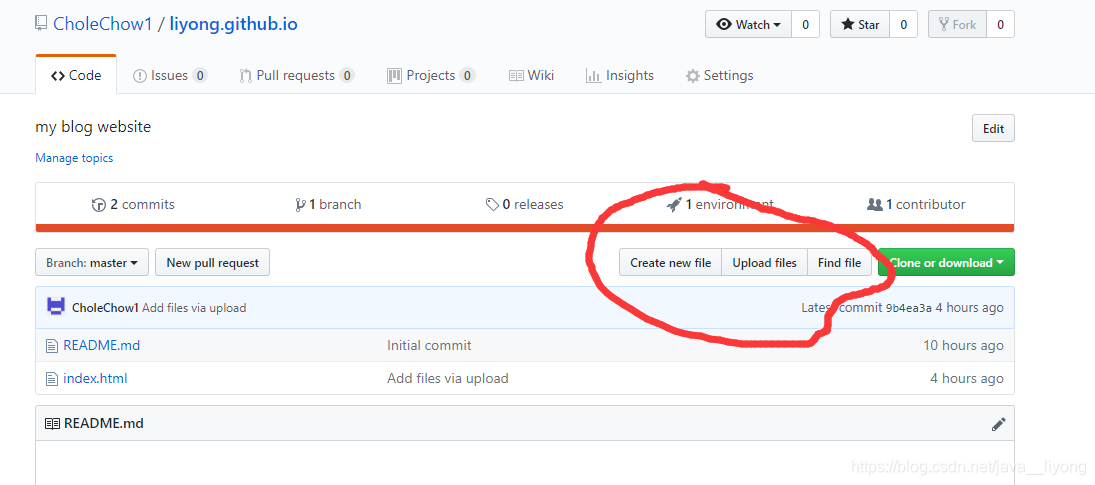Viewport: 1095px width, 485px height.
Task: Open the Insights tab
Action: (x=619, y=75)
